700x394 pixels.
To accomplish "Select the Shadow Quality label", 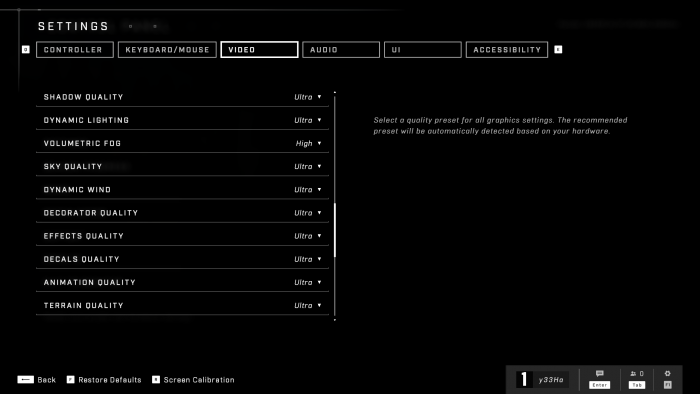I will coord(83,97).
